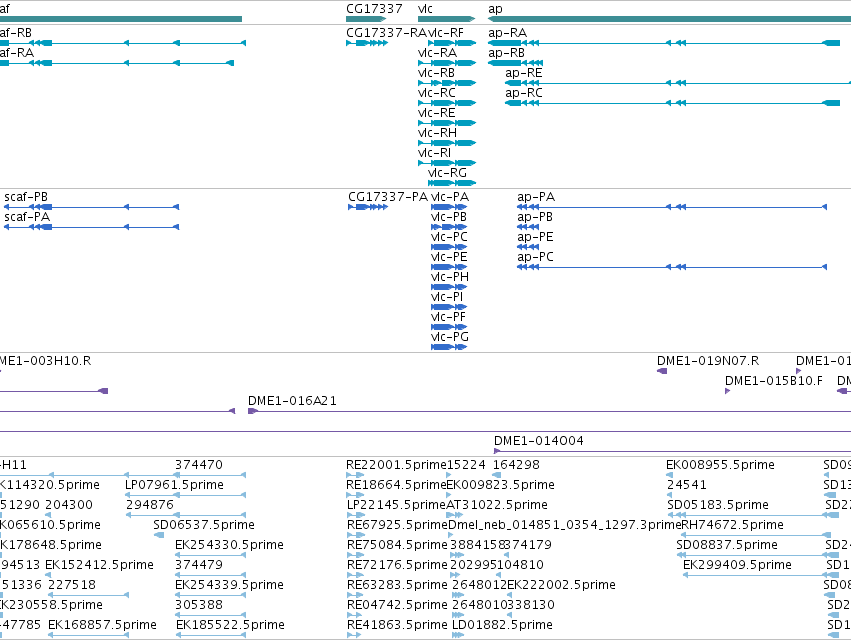Screen dimensions: 851x640
Task: Select the vlc-RH transcript label
Action: (437, 133)
